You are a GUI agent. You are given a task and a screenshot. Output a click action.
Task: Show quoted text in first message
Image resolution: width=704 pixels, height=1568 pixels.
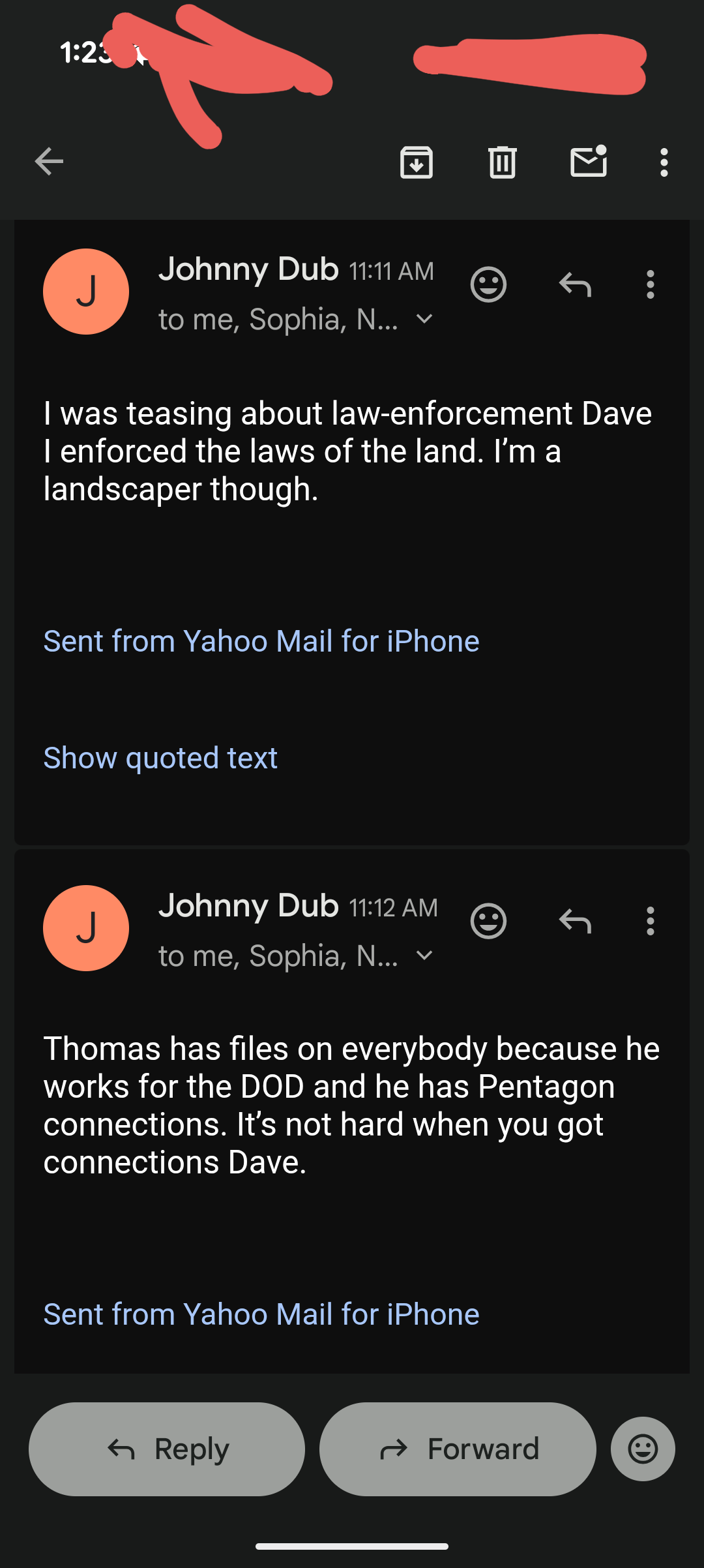coord(160,758)
